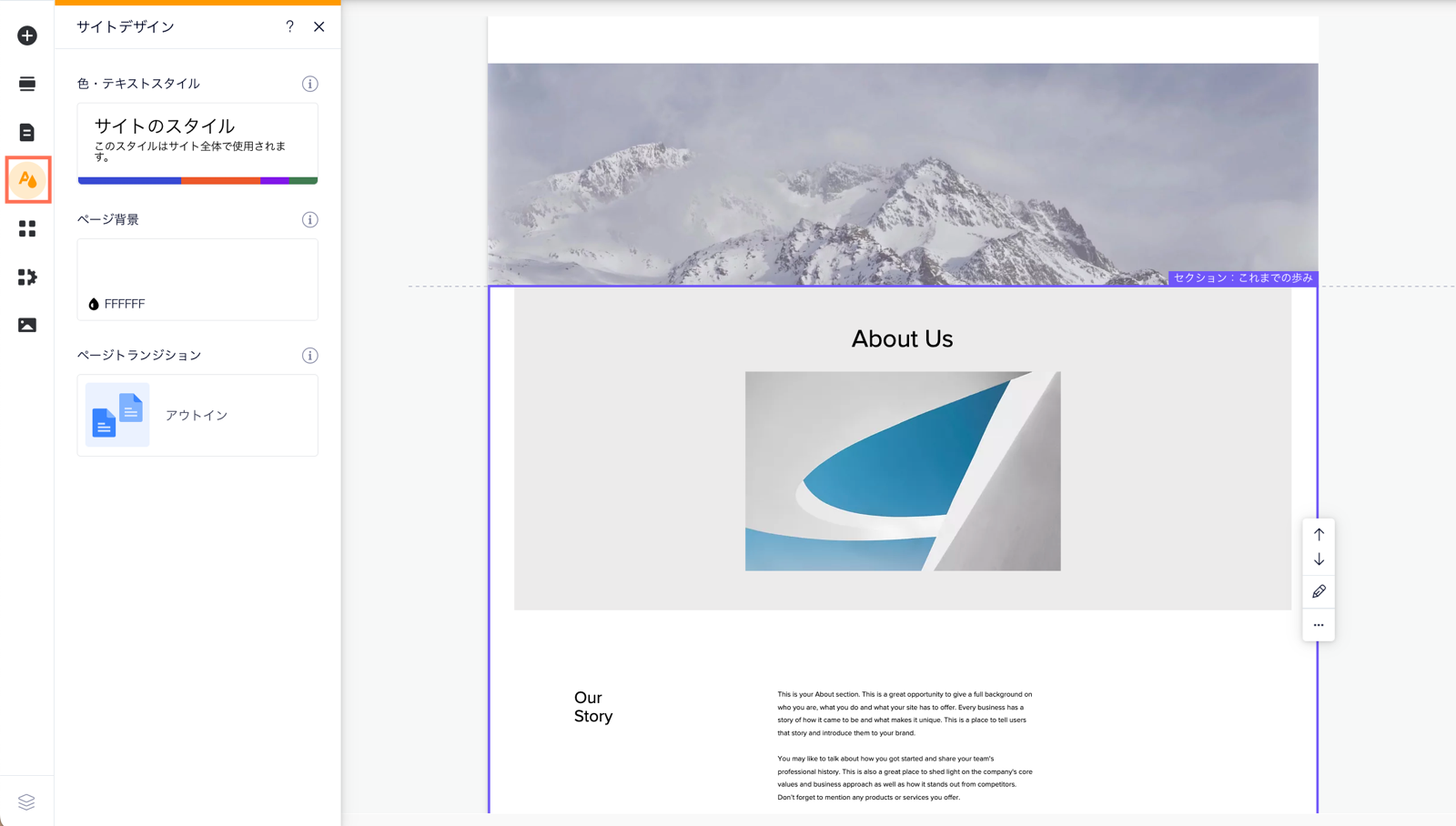Open the Media image icon in sidebar
1456x826 pixels.
tap(27, 325)
